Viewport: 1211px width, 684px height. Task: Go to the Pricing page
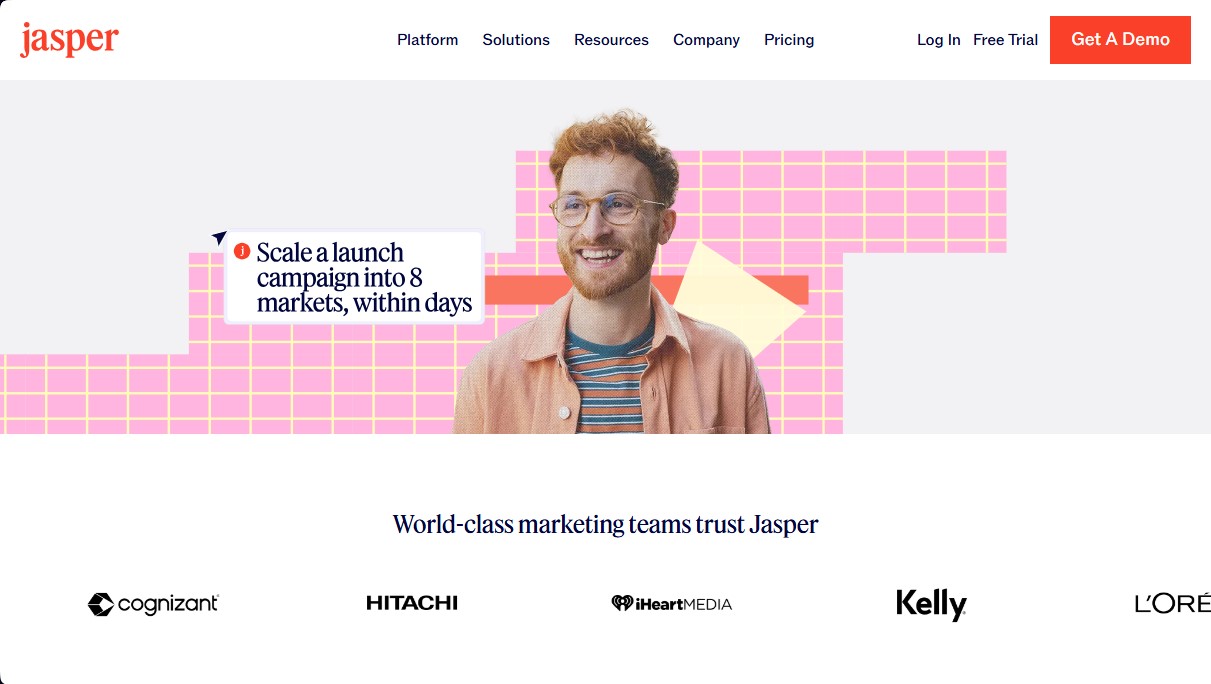[789, 40]
